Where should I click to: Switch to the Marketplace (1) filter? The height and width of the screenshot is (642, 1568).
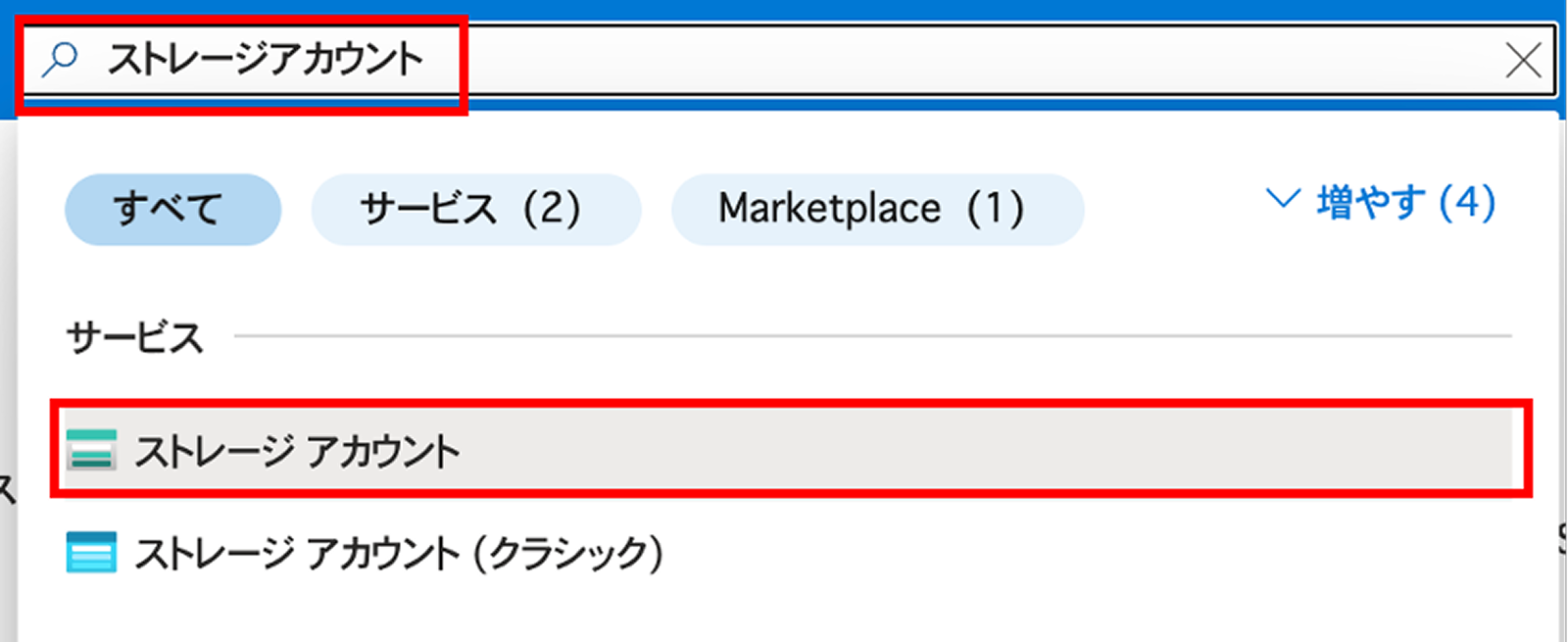pos(877,209)
